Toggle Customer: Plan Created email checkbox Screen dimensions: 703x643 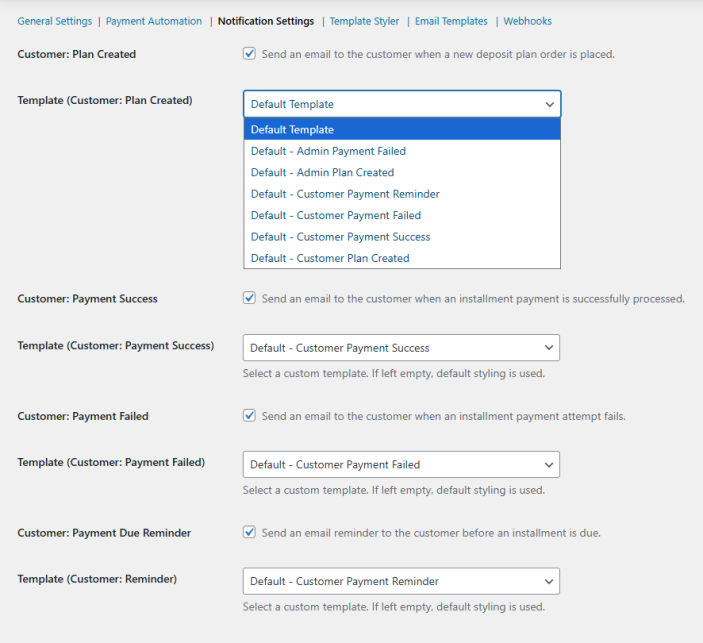click(249, 54)
